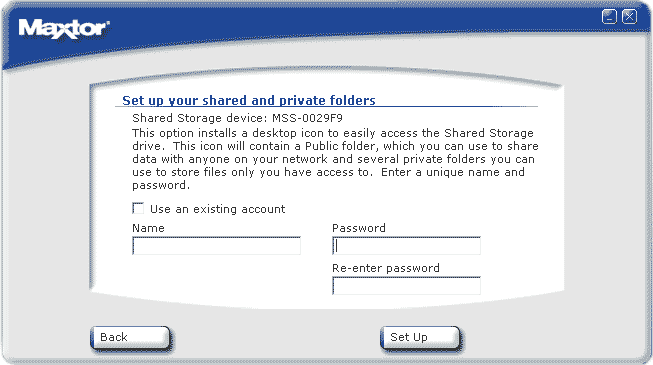Click the device ID text MSS-0029F9
This screenshot has width=653, height=365.
point(307,118)
